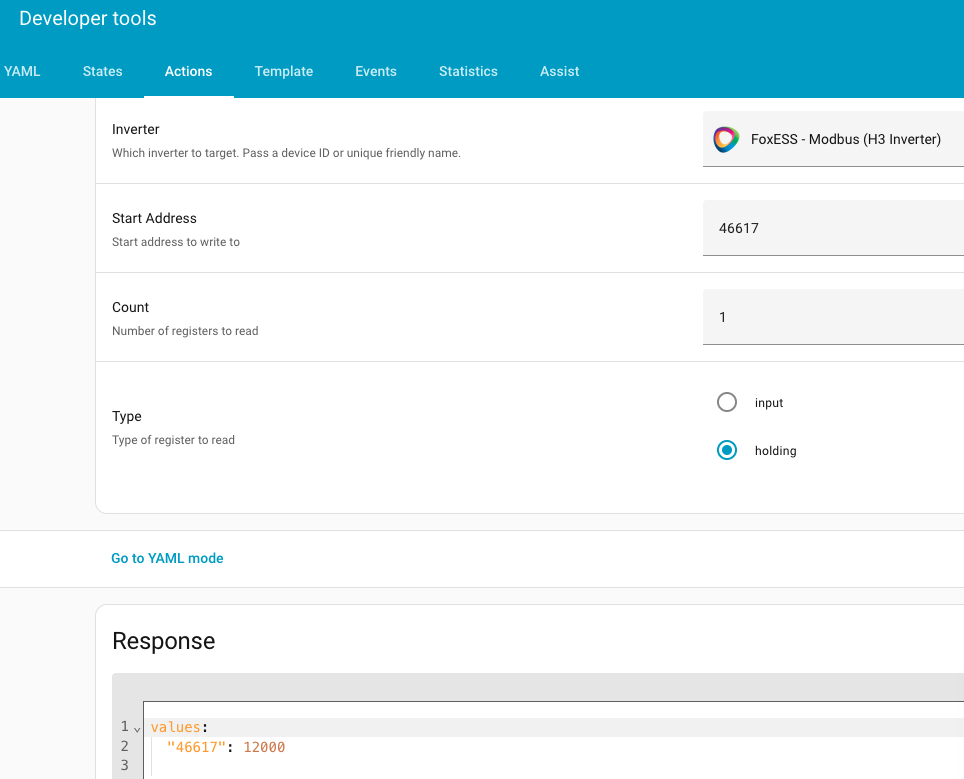The height and width of the screenshot is (779, 964).
Task: Click the FoxESS logo icon in Inverter selector
Action: tap(726, 139)
